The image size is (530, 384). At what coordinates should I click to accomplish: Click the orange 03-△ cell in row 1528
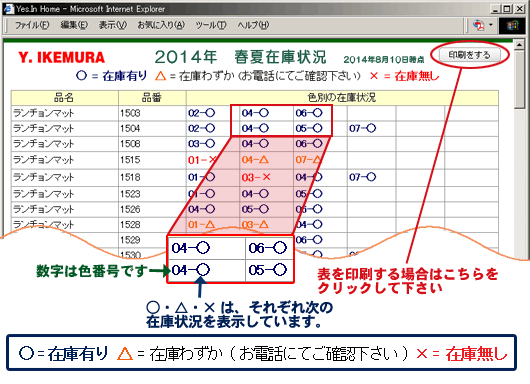click(x=255, y=224)
